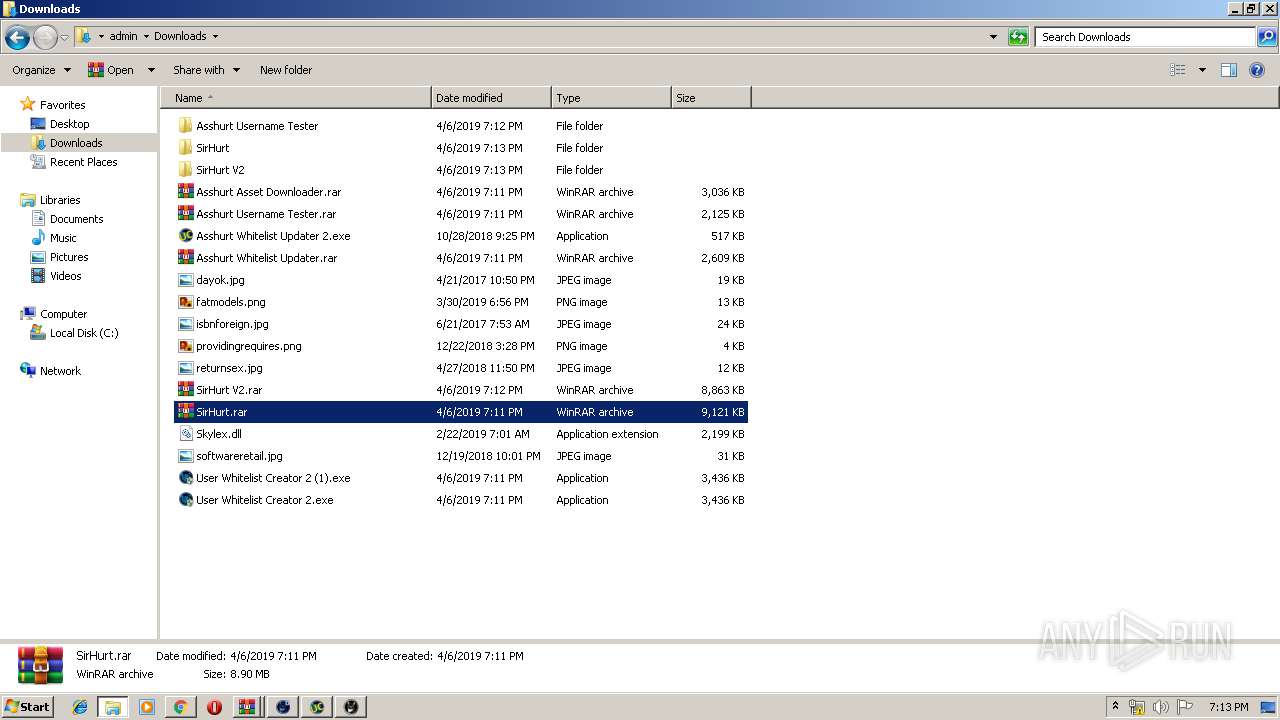Viewport: 1280px width, 720px height.
Task: Sort by the Name column header
Action: coord(297,98)
